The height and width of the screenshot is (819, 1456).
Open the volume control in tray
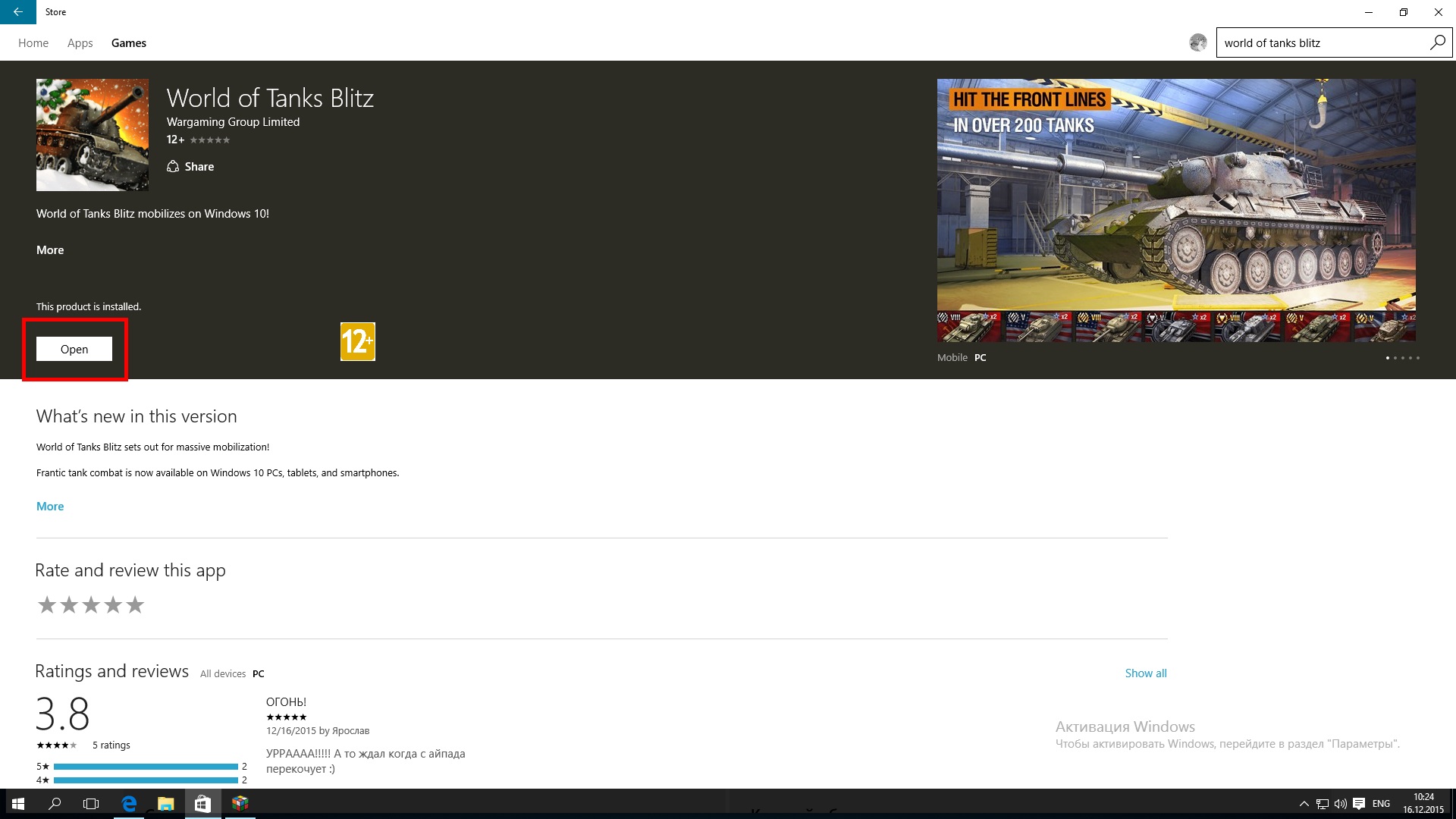pos(1341,804)
